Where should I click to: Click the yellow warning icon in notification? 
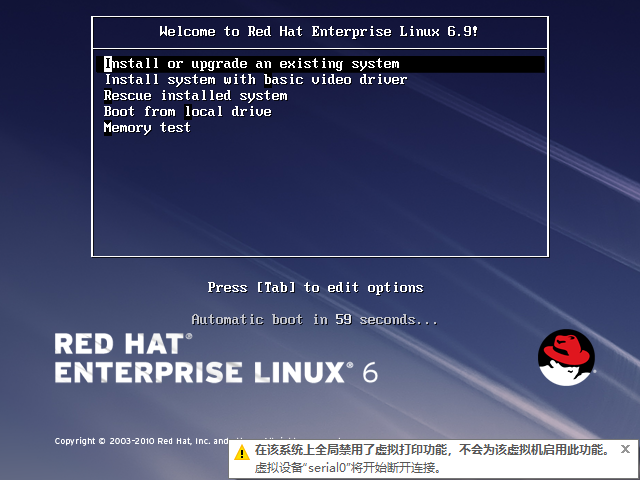(x=242, y=453)
